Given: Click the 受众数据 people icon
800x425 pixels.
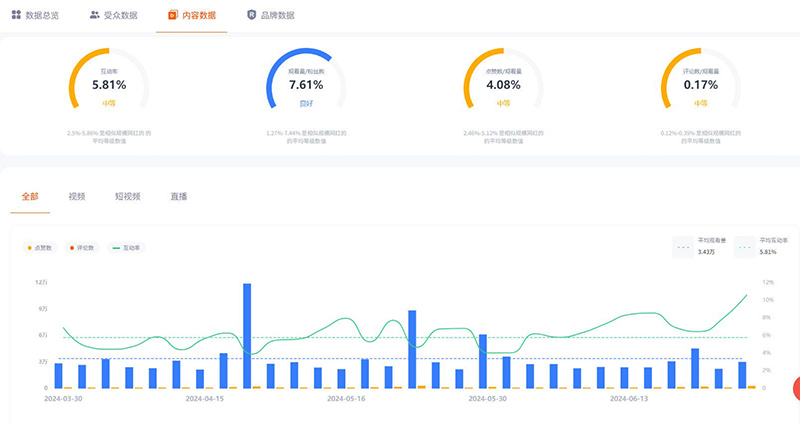Looking at the screenshot, I should point(94,15).
